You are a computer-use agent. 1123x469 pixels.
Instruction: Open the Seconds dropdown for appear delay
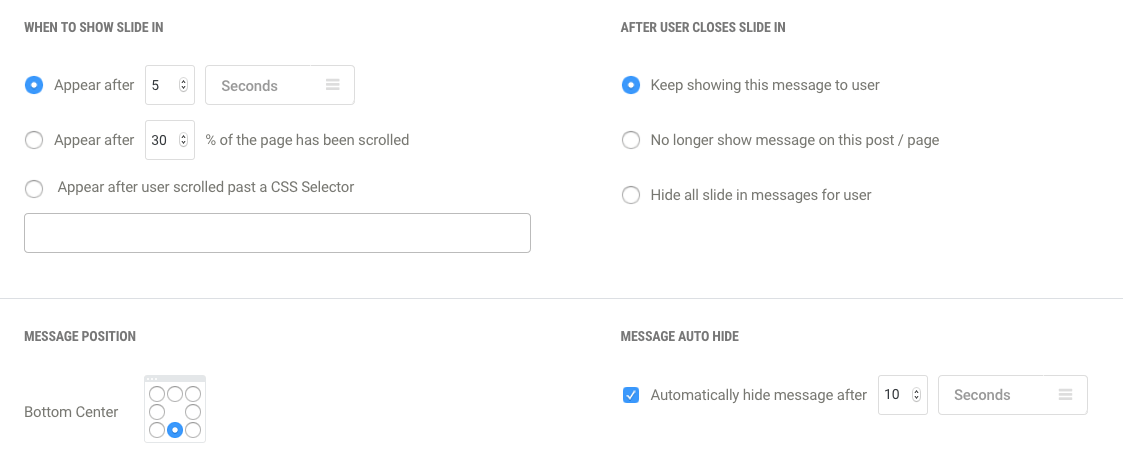pos(280,86)
